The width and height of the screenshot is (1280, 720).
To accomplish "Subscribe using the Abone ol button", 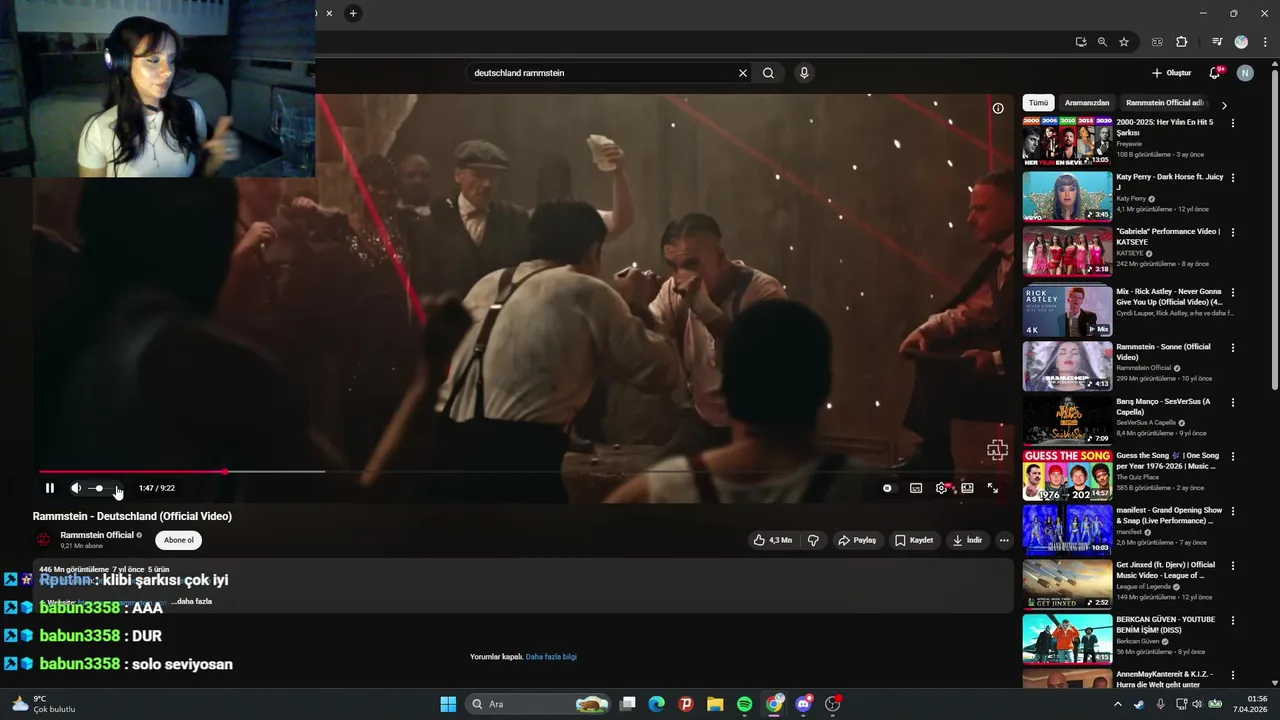I will [x=179, y=540].
